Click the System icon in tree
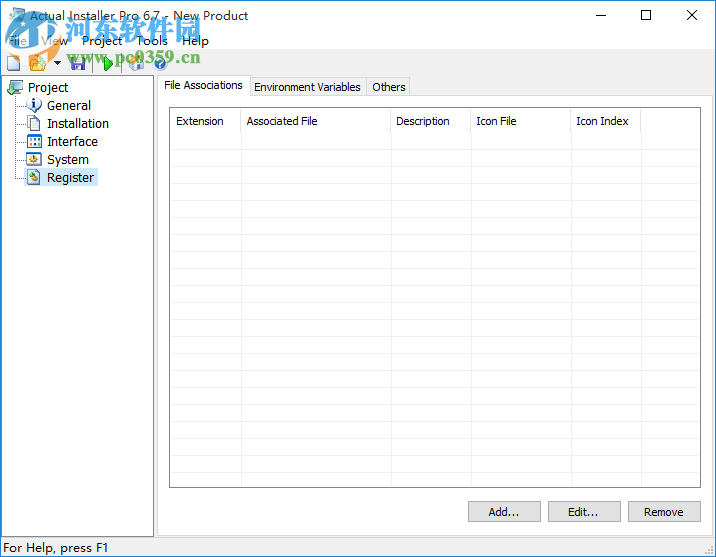The width and height of the screenshot is (716, 557). (34, 159)
